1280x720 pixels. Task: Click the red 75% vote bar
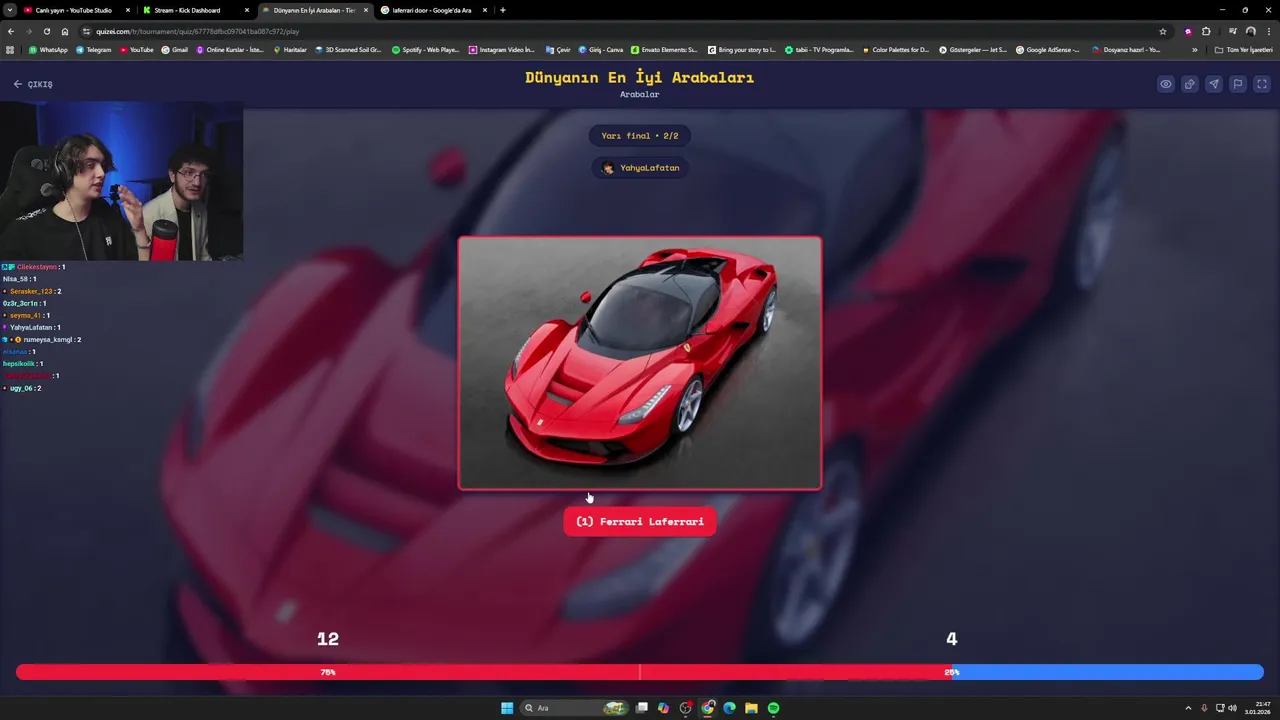484,672
